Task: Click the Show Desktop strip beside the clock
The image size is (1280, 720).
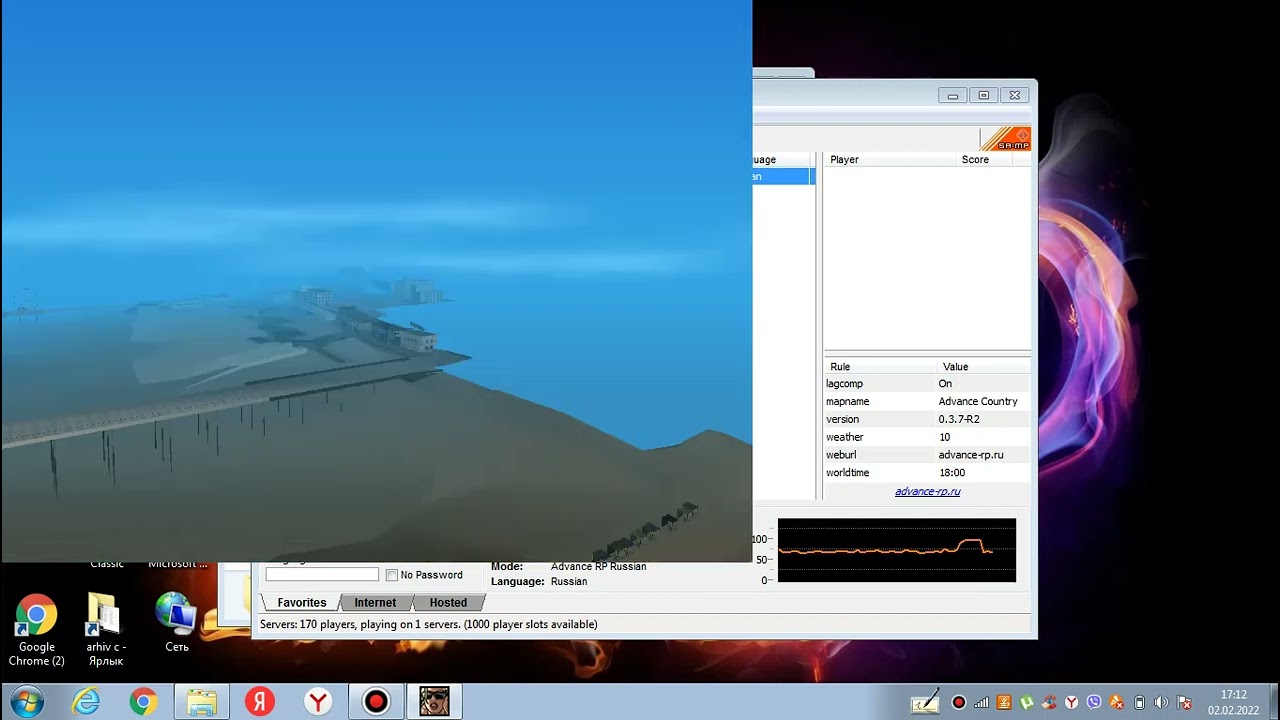Action: (1273, 702)
